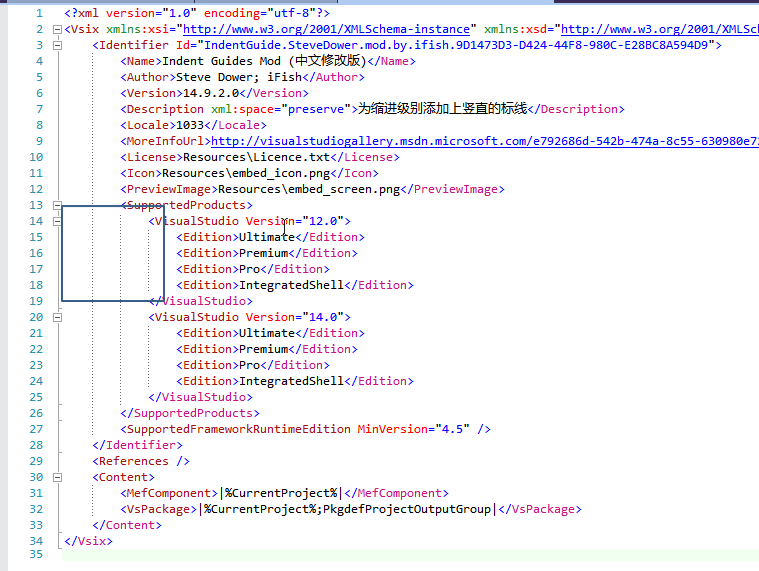The image size is (759, 571).
Task: Click IntegratedShell edition on line 24
Action: [291, 381]
